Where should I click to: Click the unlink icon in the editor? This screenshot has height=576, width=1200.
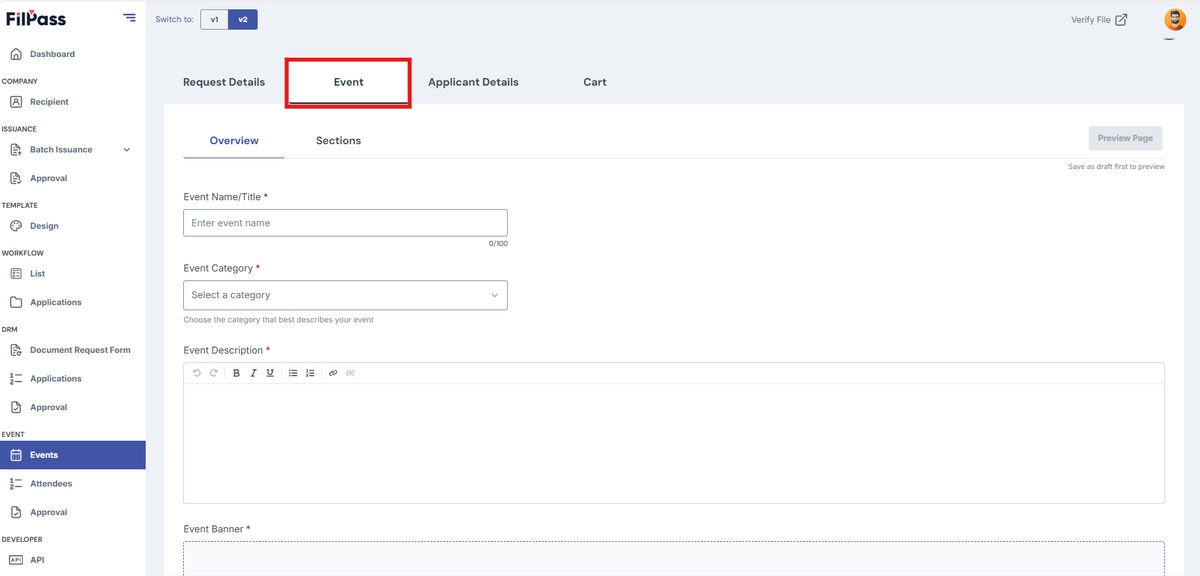pyautogui.click(x=350, y=373)
